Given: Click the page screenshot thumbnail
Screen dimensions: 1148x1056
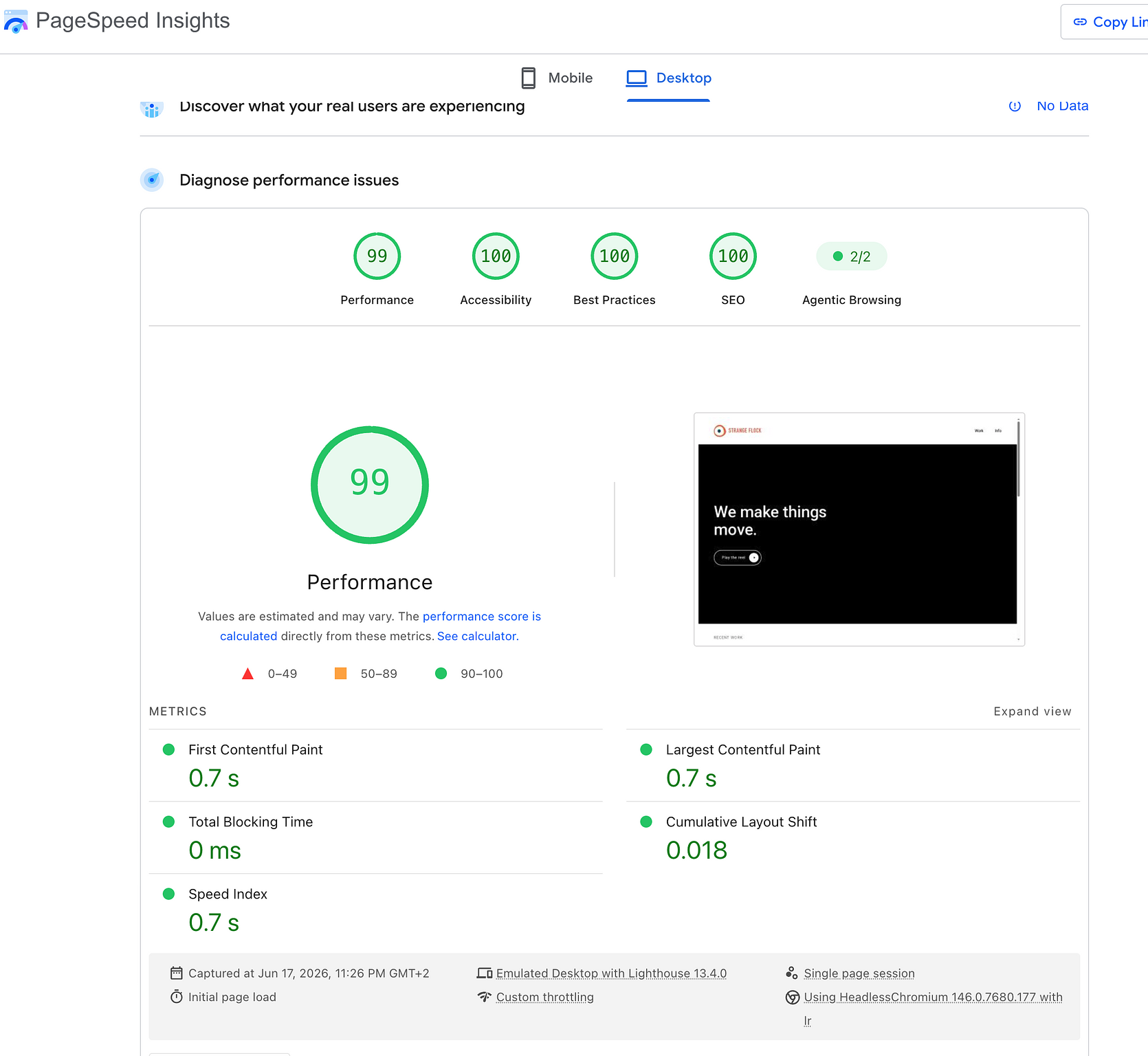Looking at the screenshot, I should tap(859, 529).
